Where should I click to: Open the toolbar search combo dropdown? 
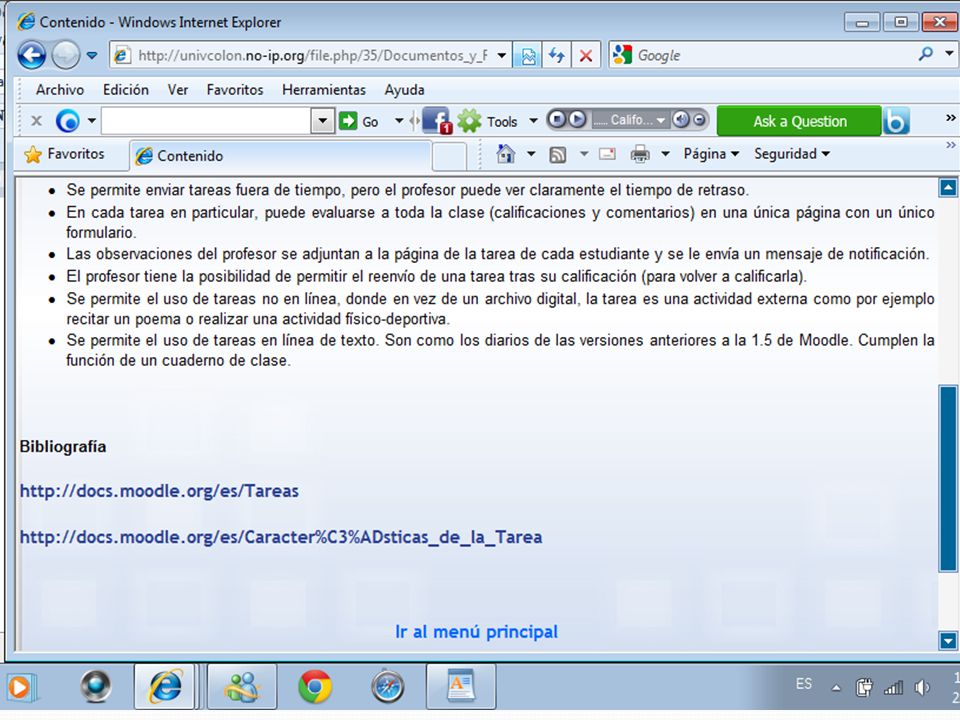[x=322, y=121]
